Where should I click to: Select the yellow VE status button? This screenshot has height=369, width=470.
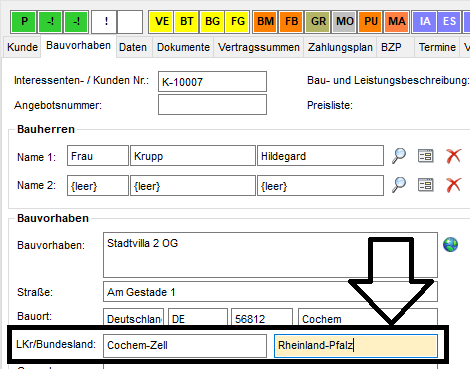click(x=161, y=22)
